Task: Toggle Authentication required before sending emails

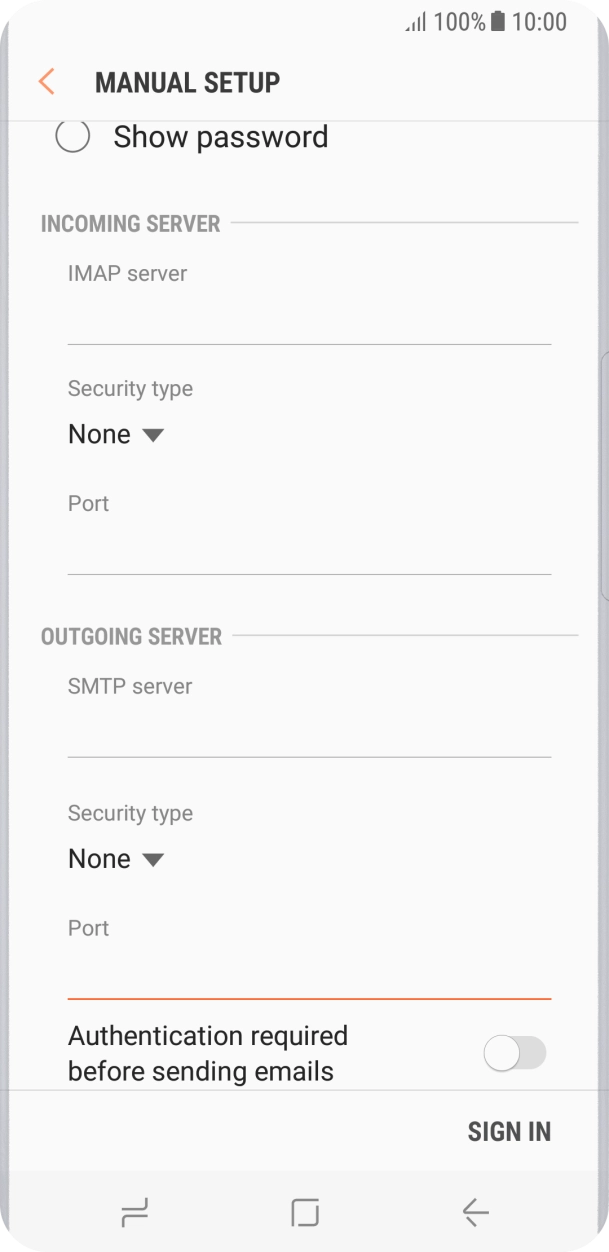Action: click(514, 1052)
